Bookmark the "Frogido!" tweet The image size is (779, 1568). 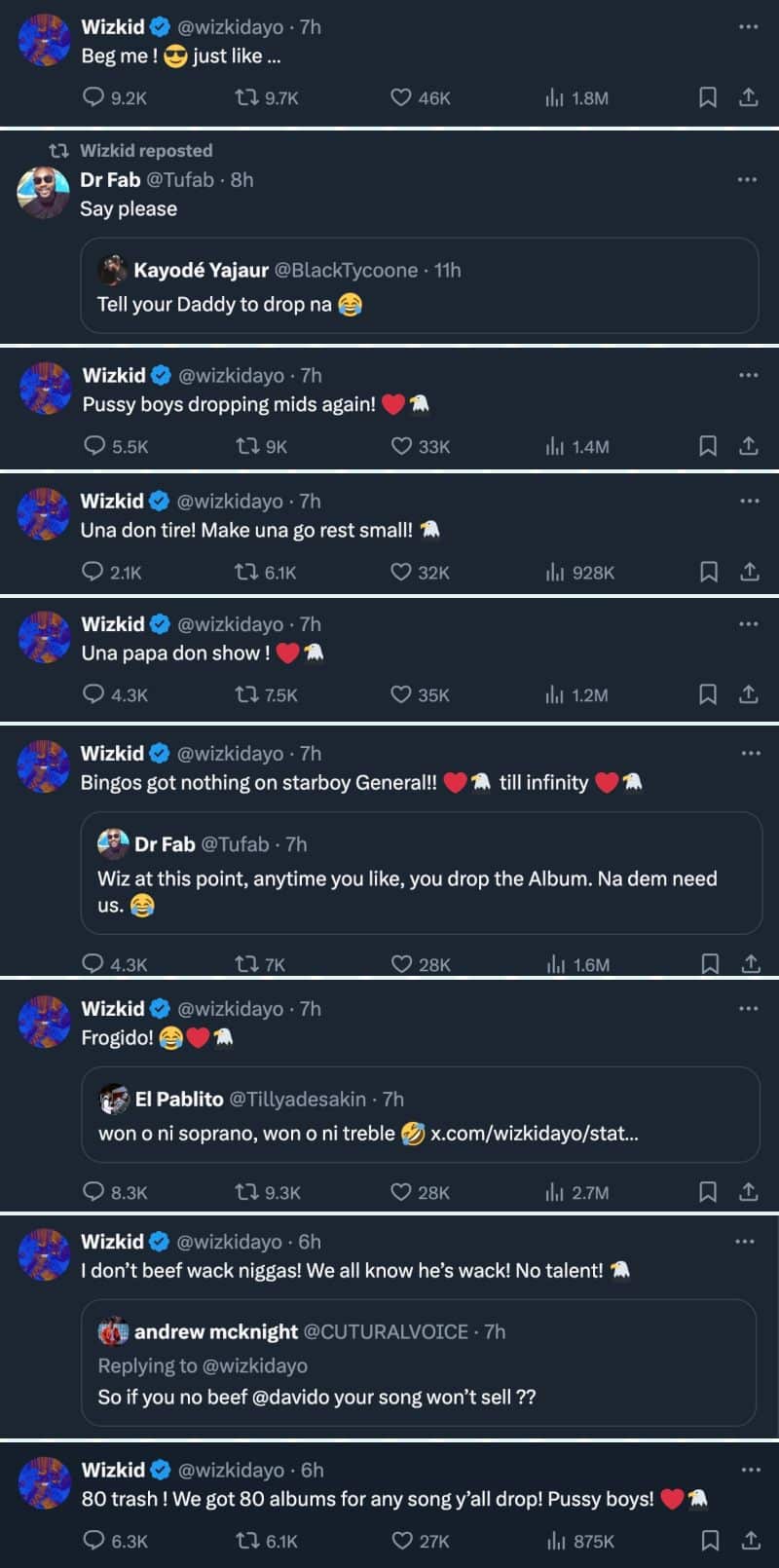(708, 1192)
